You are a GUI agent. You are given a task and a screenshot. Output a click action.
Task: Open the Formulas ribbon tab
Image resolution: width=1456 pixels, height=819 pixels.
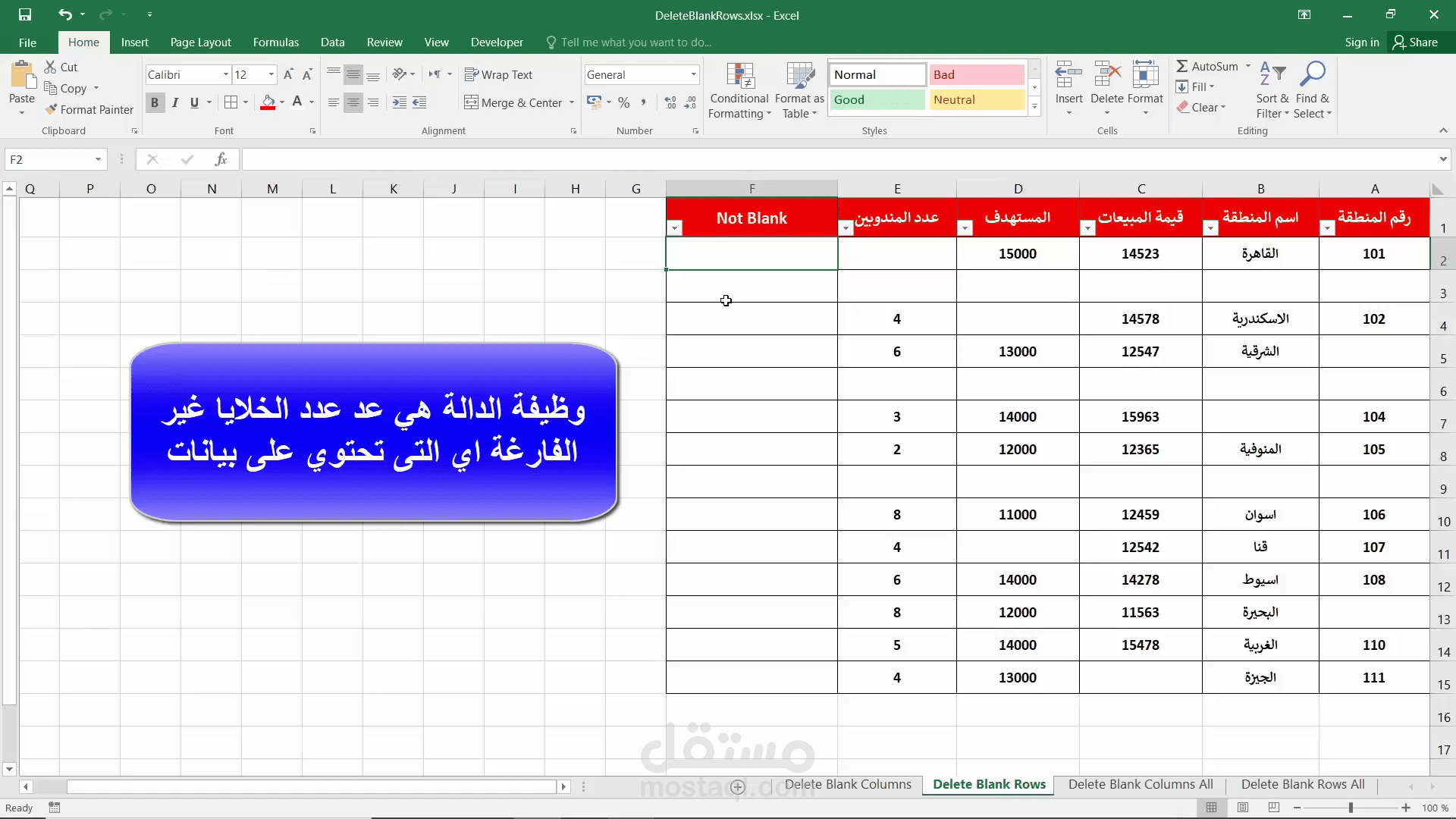(x=275, y=42)
